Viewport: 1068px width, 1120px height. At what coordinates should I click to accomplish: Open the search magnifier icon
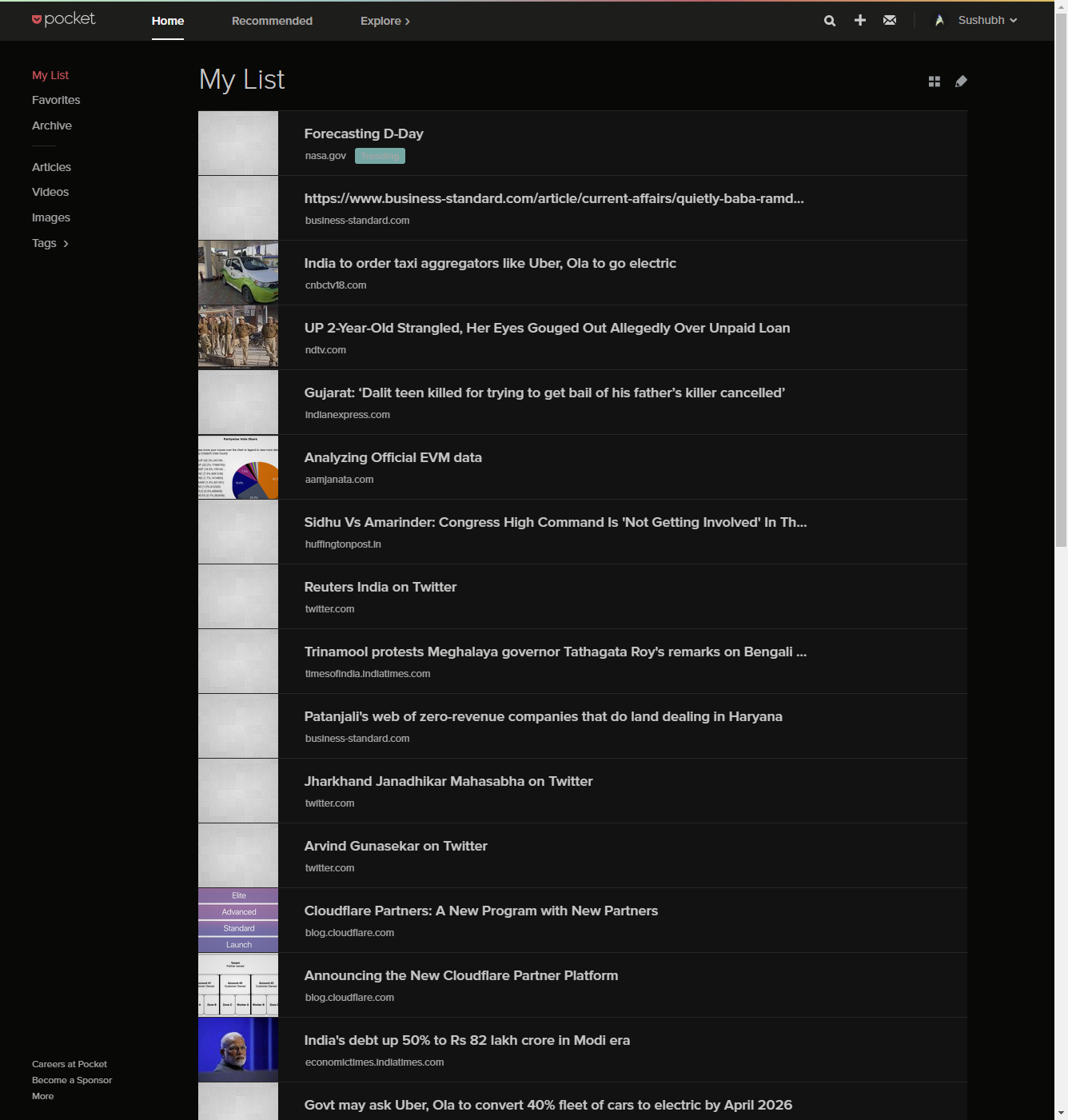(830, 21)
